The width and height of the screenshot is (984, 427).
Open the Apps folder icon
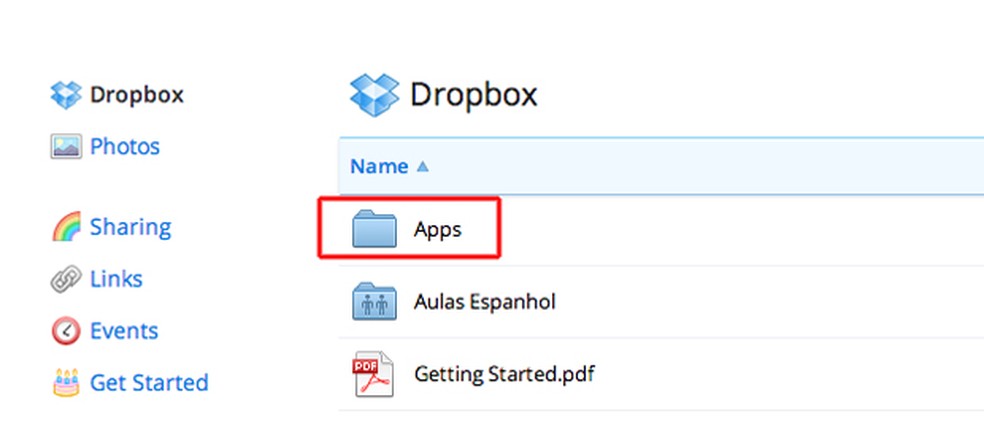point(374,229)
